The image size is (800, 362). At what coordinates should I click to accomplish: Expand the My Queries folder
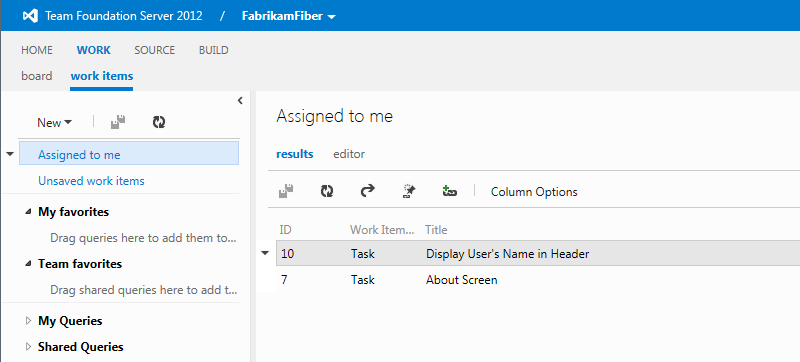point(28,321)
